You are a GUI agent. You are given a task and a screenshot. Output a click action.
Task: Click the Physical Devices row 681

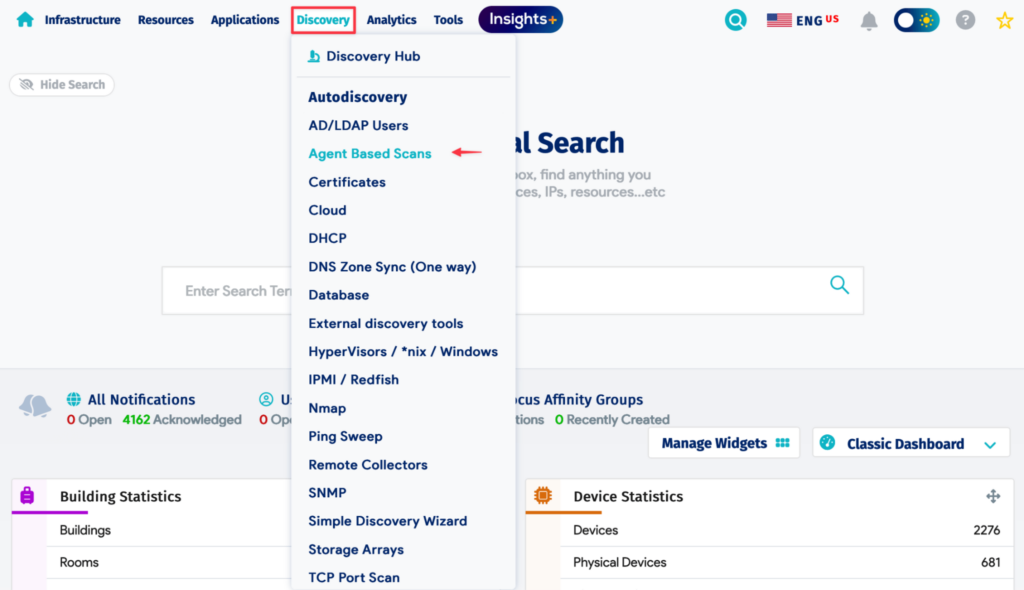point(786,563)
